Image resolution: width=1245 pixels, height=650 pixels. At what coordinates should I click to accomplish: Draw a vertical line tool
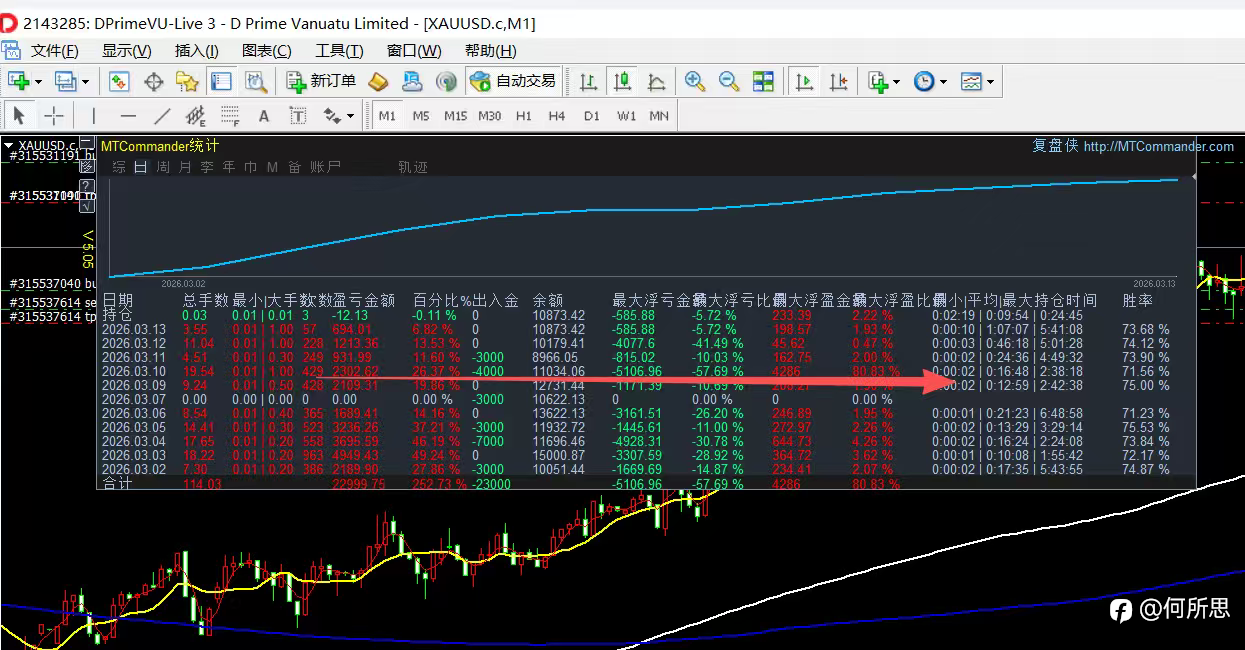coord(93,116)
